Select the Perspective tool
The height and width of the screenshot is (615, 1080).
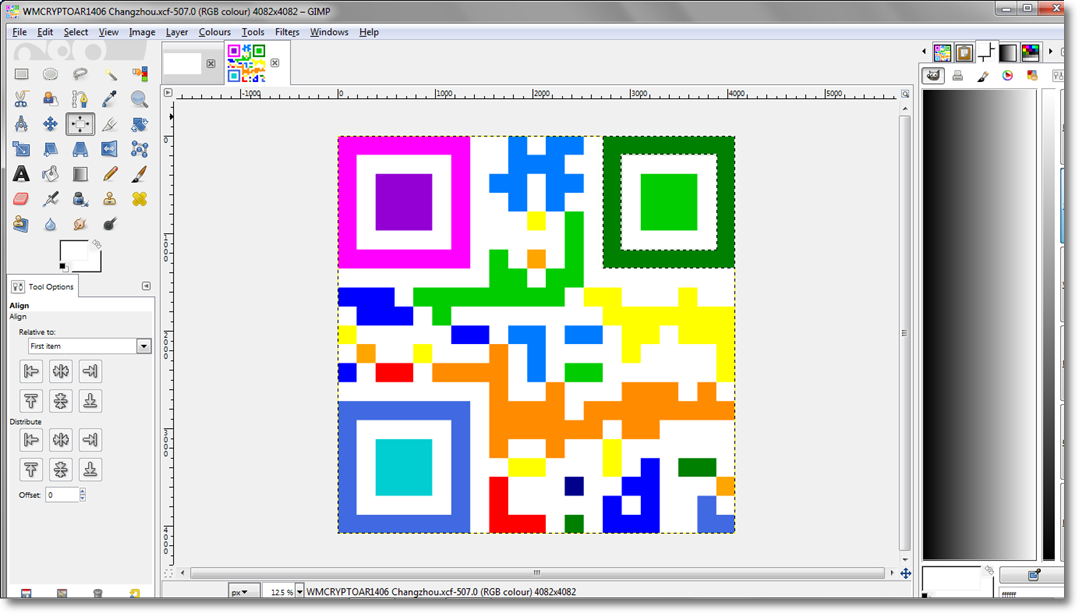pyautogui.click(x=80, y=149)
